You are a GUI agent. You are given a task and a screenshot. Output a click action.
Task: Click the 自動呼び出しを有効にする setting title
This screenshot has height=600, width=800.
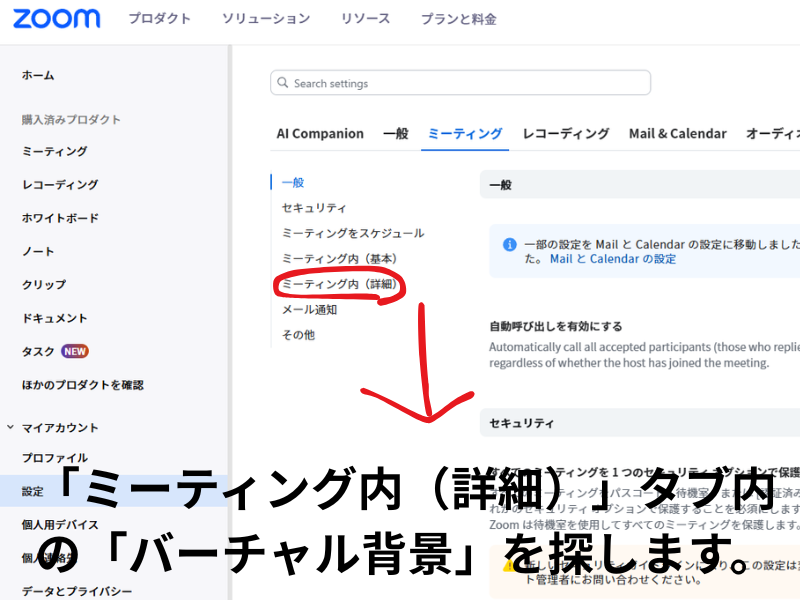[556, 327]
